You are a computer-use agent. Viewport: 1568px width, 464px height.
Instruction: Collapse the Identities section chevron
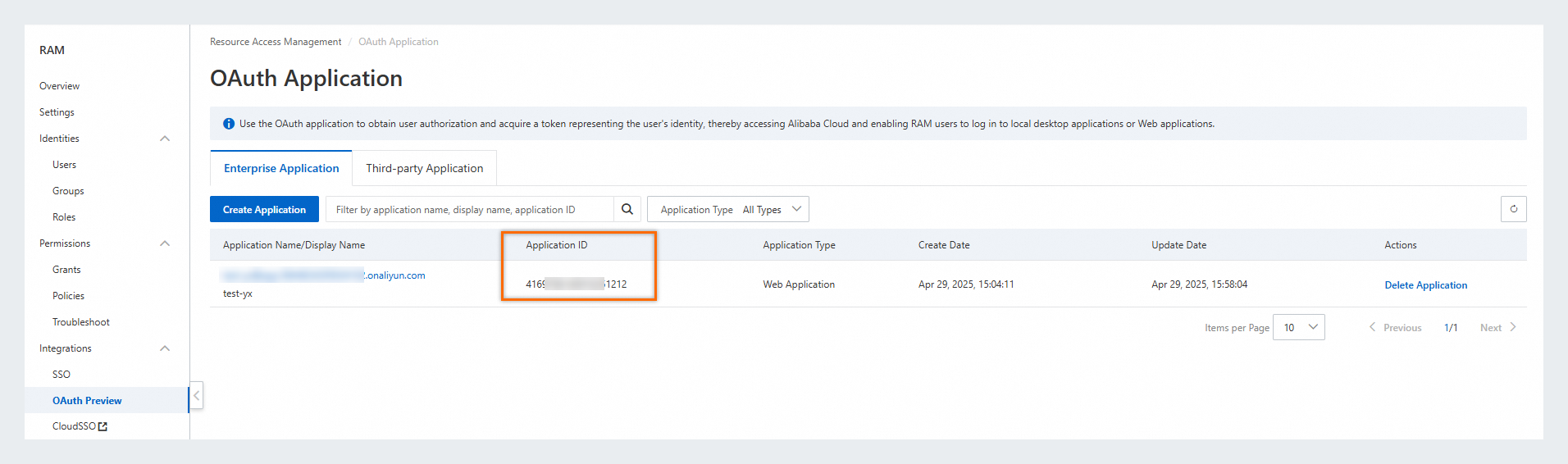[x=165, y=139]
